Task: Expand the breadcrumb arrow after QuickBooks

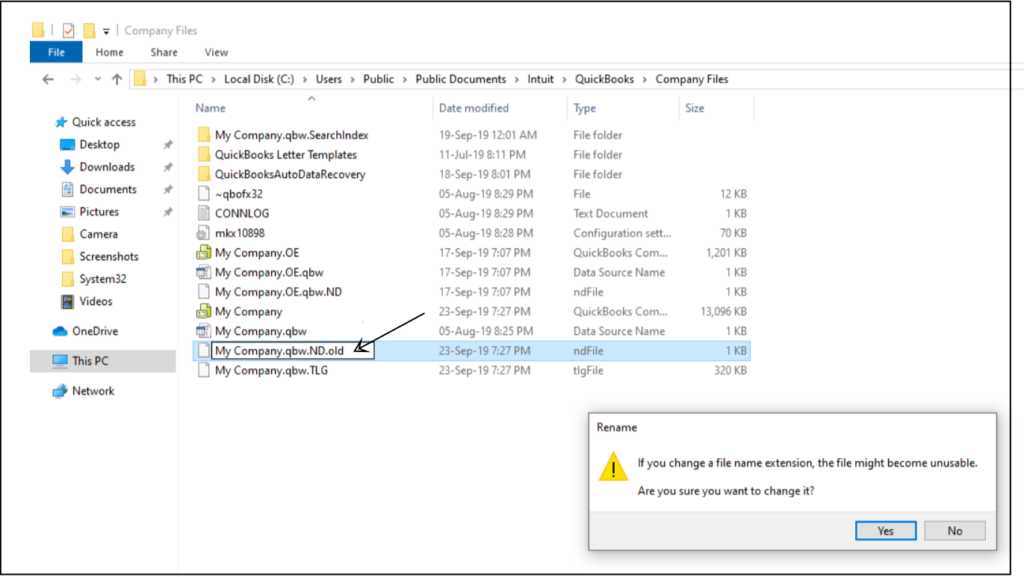Action: [646, 78]
